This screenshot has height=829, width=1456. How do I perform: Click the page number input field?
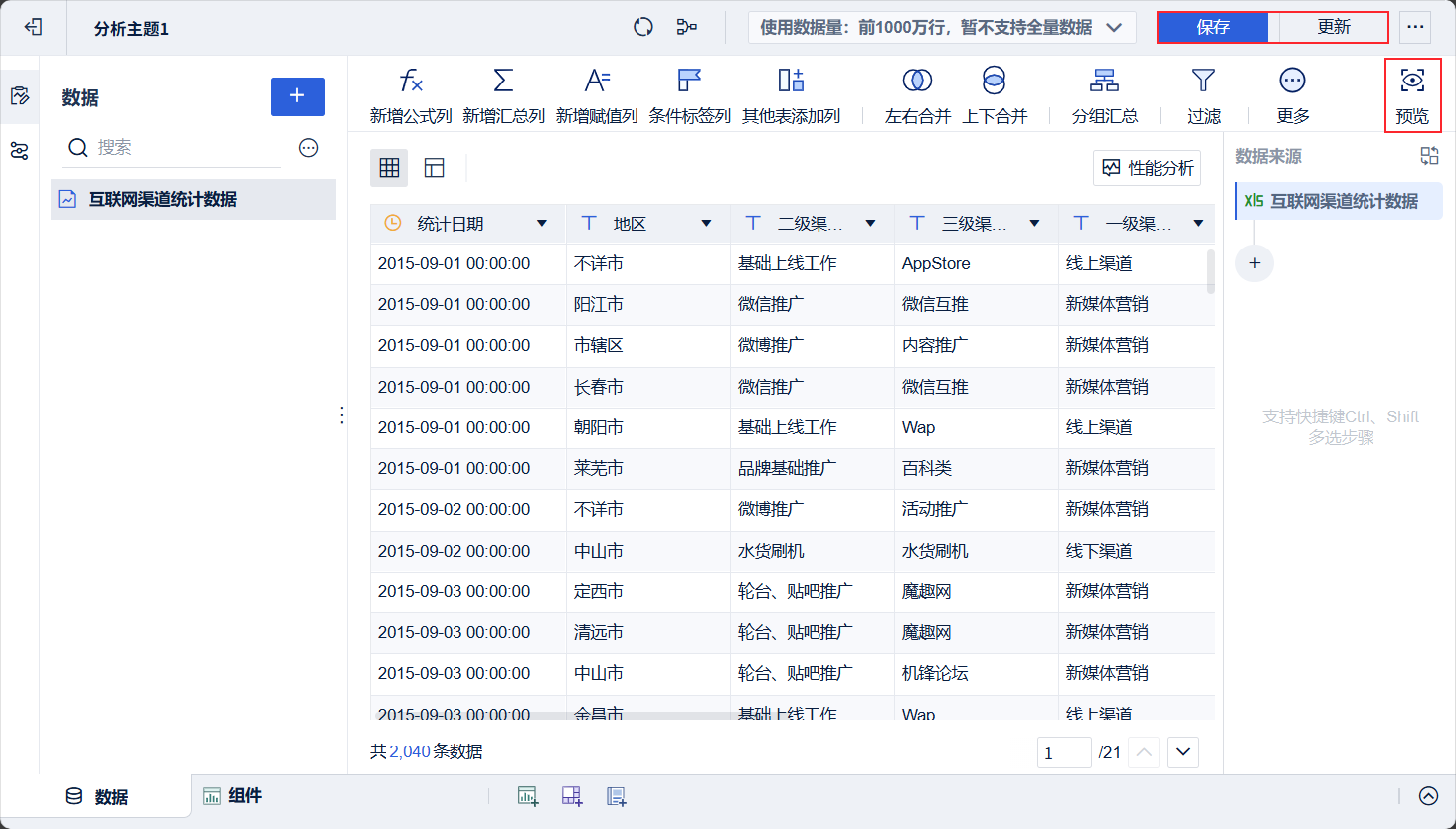[x=1064, y=752]
